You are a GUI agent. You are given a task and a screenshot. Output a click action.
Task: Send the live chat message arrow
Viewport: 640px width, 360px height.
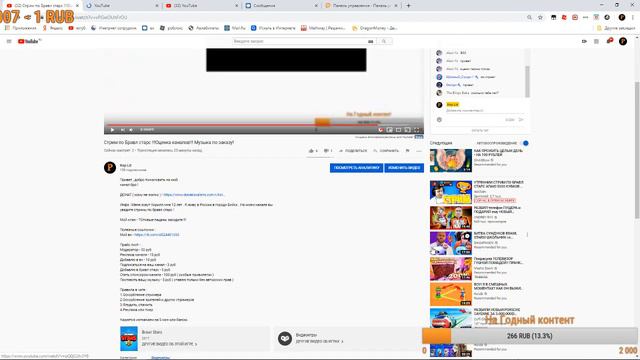(521, 120)
